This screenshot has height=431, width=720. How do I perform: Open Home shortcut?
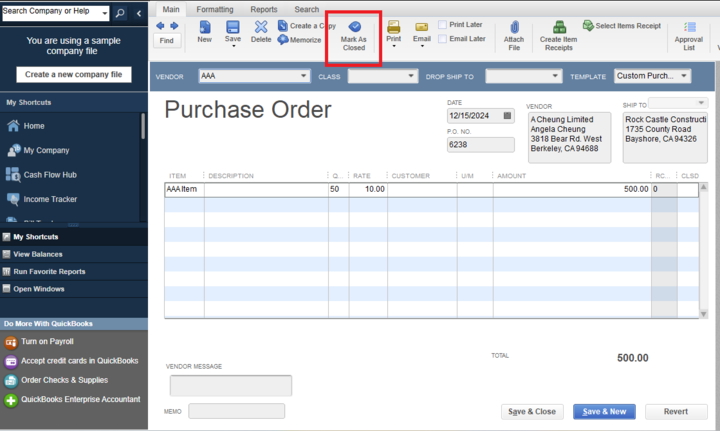(x=26, y=126)
